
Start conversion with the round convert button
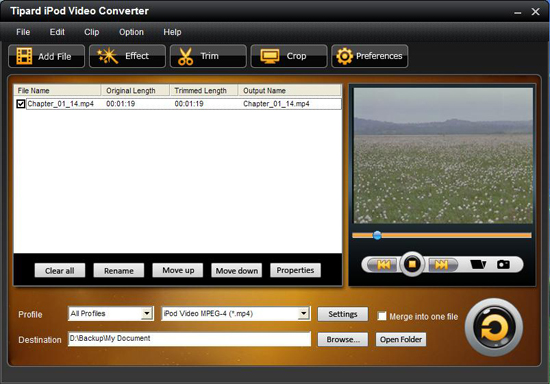494,328
